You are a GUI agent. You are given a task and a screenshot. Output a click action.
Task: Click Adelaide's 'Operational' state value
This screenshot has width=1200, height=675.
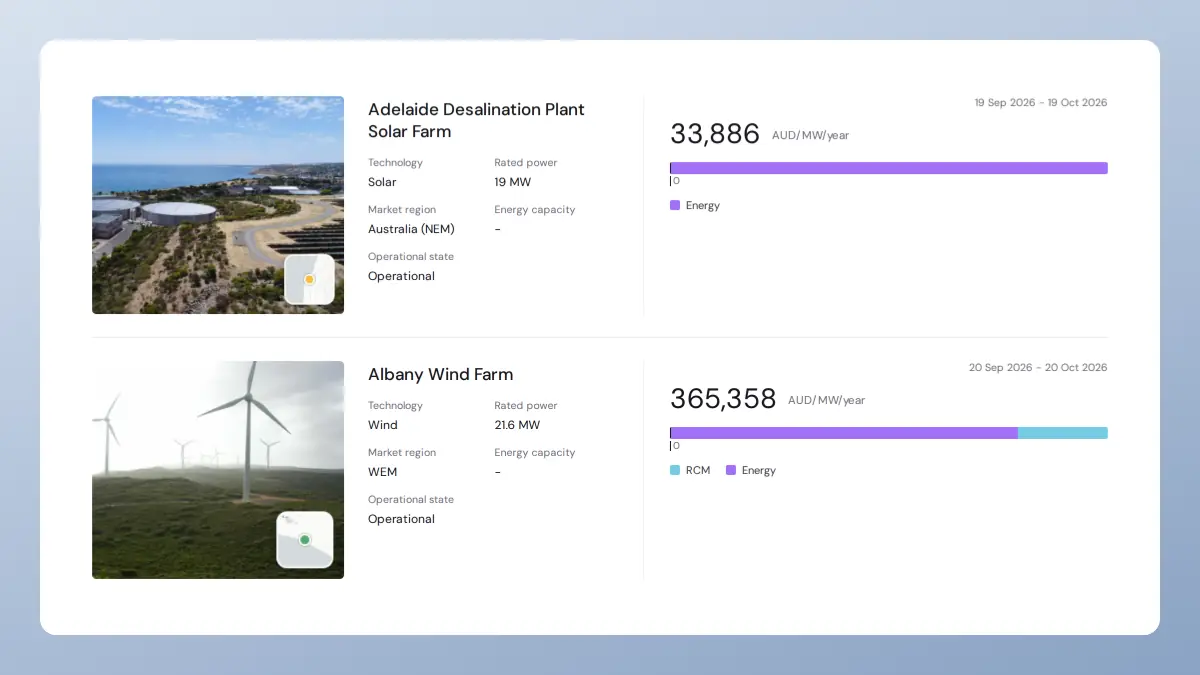401,276
